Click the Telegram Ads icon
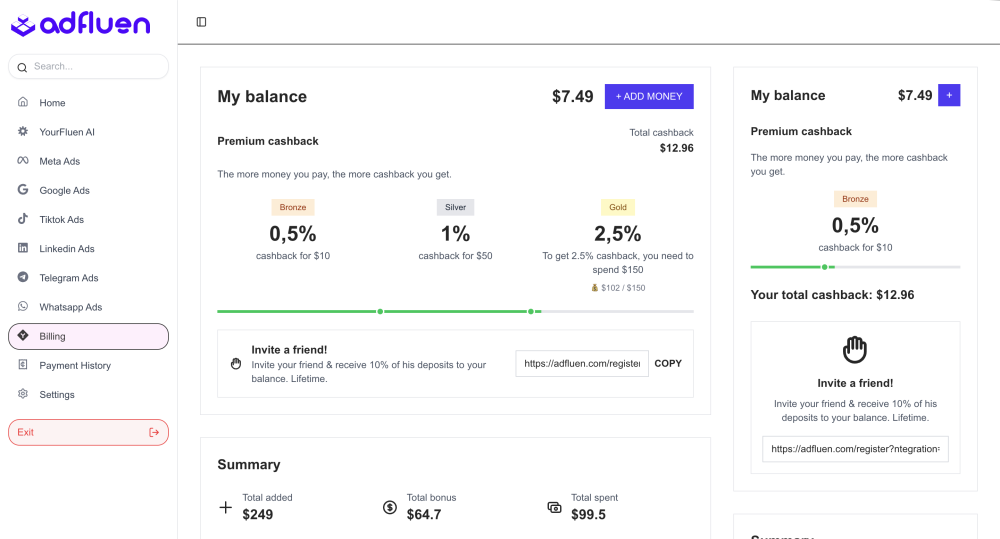The height and width of the screenshot is (539, 1000). click(22, 277)
